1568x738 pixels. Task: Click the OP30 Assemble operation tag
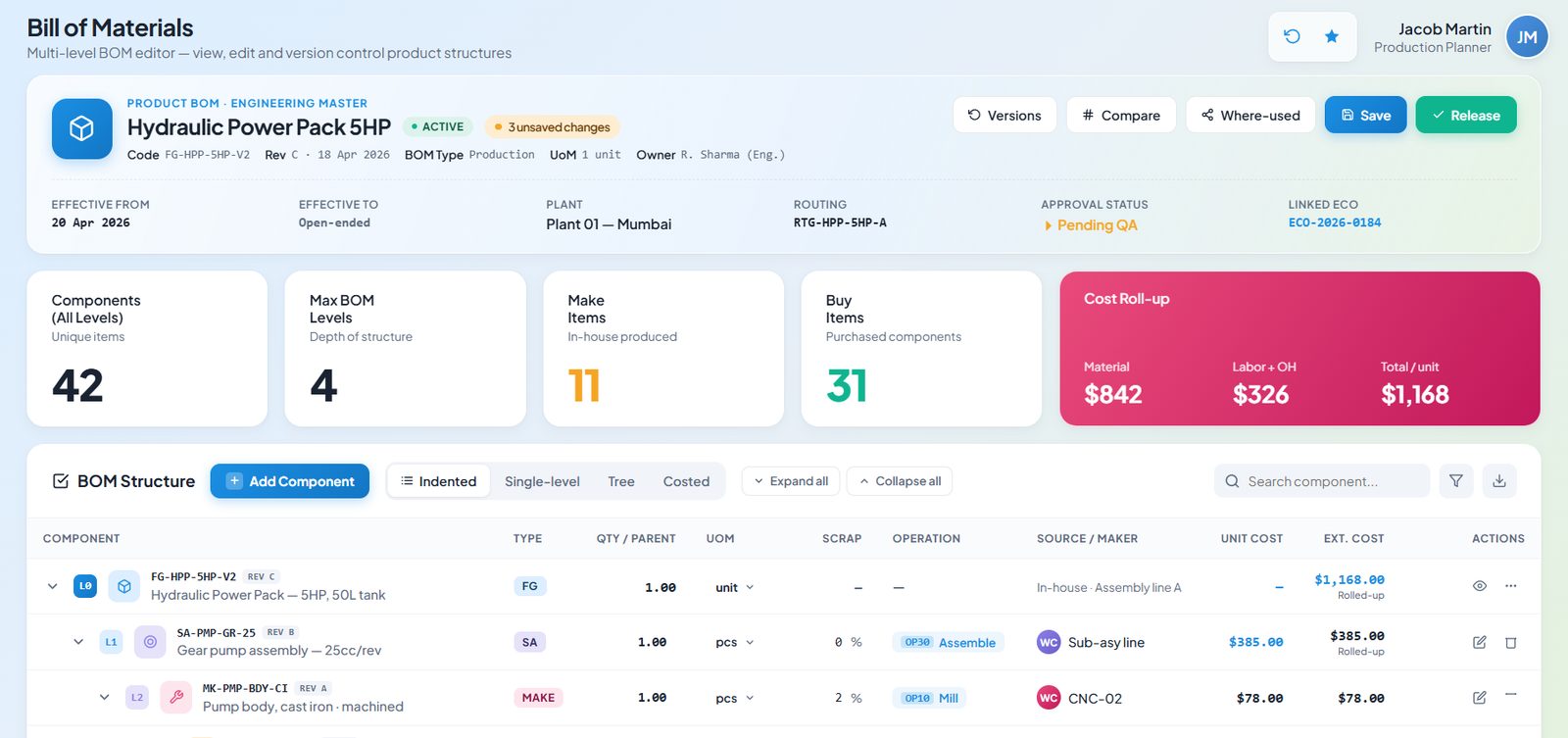click(x=949, y=642)
